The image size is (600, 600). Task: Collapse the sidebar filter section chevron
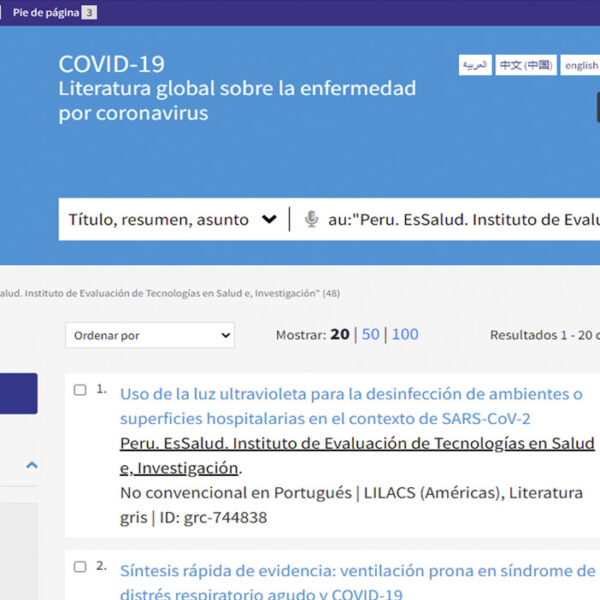tap(32, 465)
